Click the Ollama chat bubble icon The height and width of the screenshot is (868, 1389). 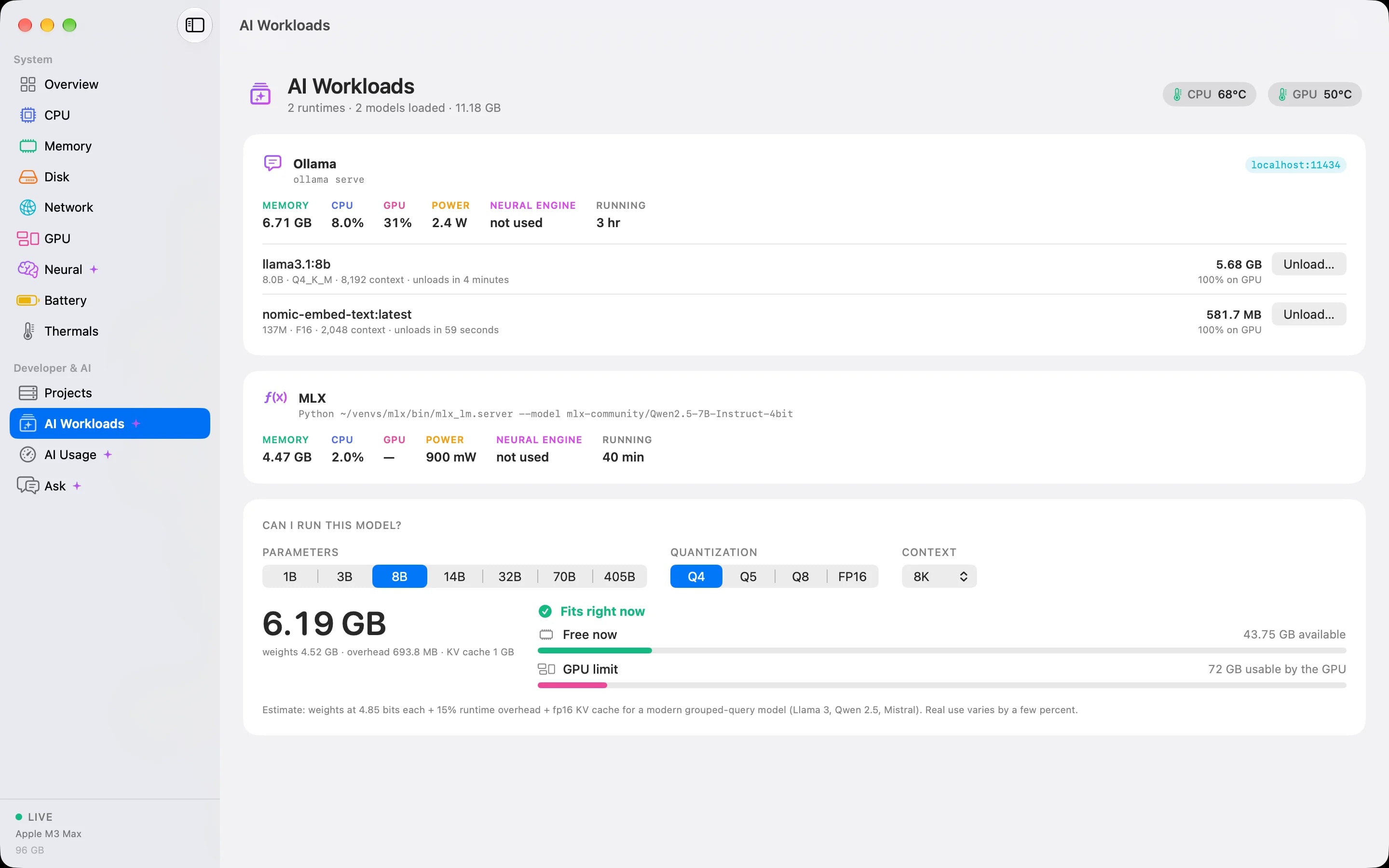pyautogui.click(x=272, y=163)
